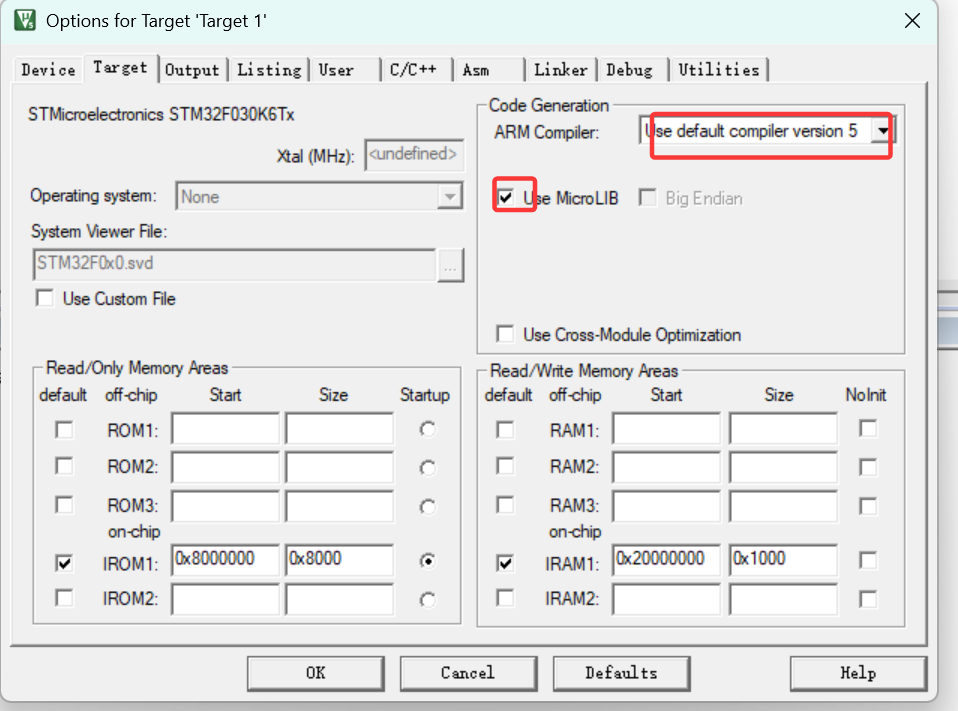
Task: Check the default box for ROM2
Action: click(64, 467)
